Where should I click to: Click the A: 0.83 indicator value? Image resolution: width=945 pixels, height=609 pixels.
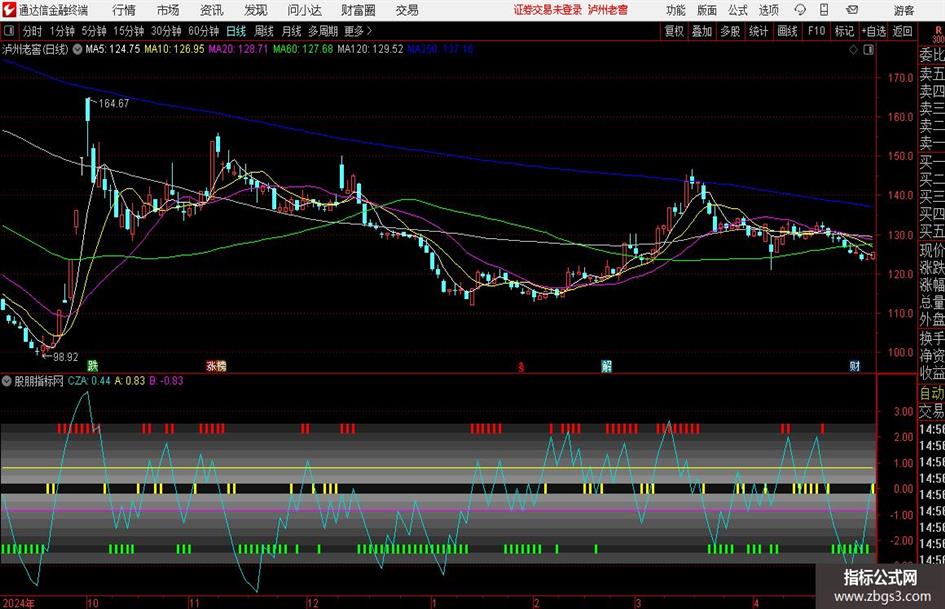click(130, 380)
